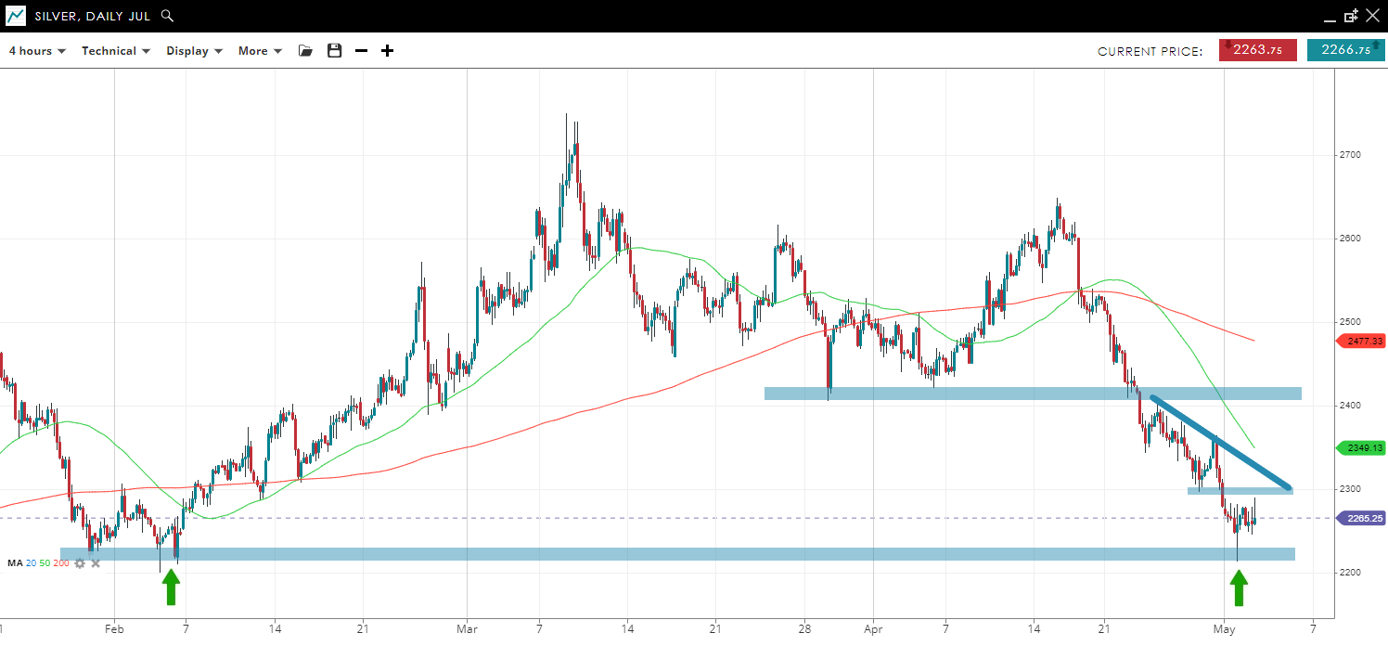Open the More menu
This screenshot has width=1388, height=646.
(x=260, y=51)
